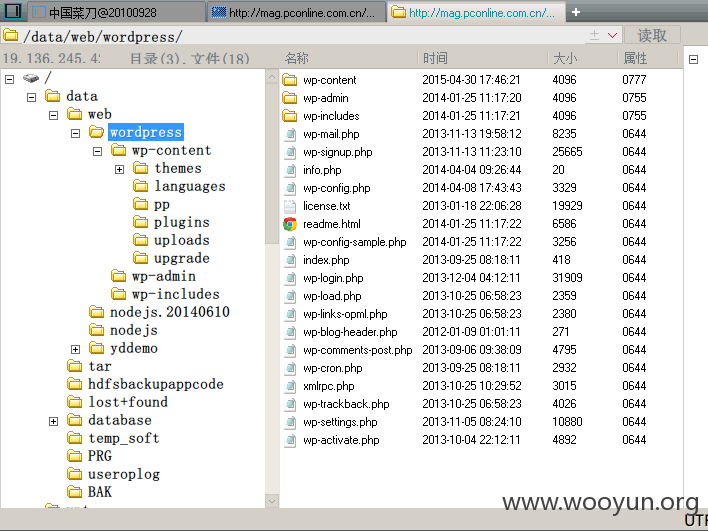Viewport: 708px width, 531px height.
Task: Select the wp-blog-header.php file name
Action: coord(350,332)
